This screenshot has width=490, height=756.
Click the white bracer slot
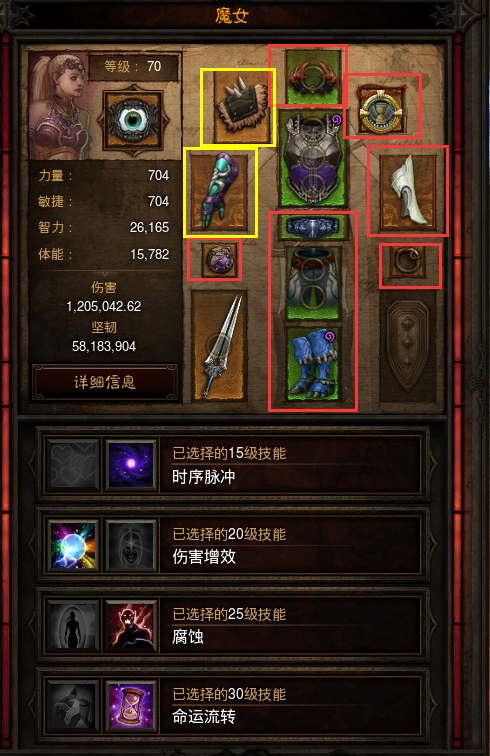click(x=408, y=191)
